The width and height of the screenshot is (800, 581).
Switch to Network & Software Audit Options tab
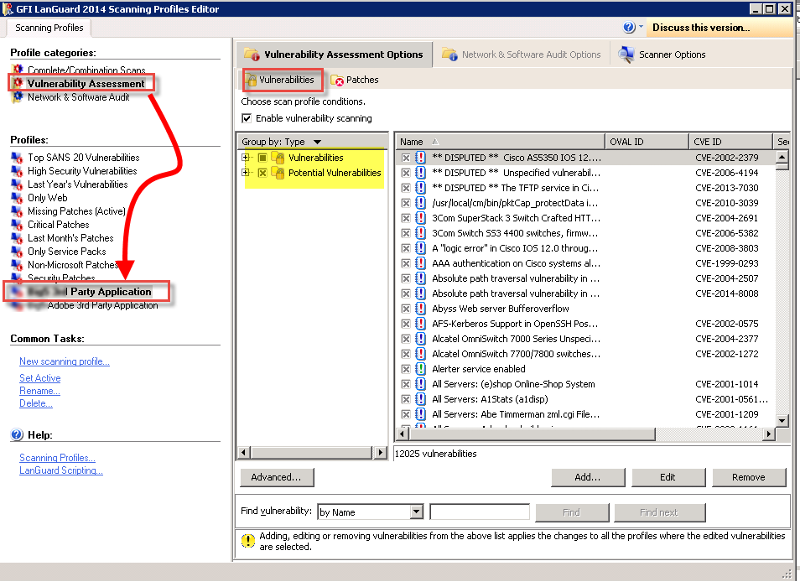(521, 54)
